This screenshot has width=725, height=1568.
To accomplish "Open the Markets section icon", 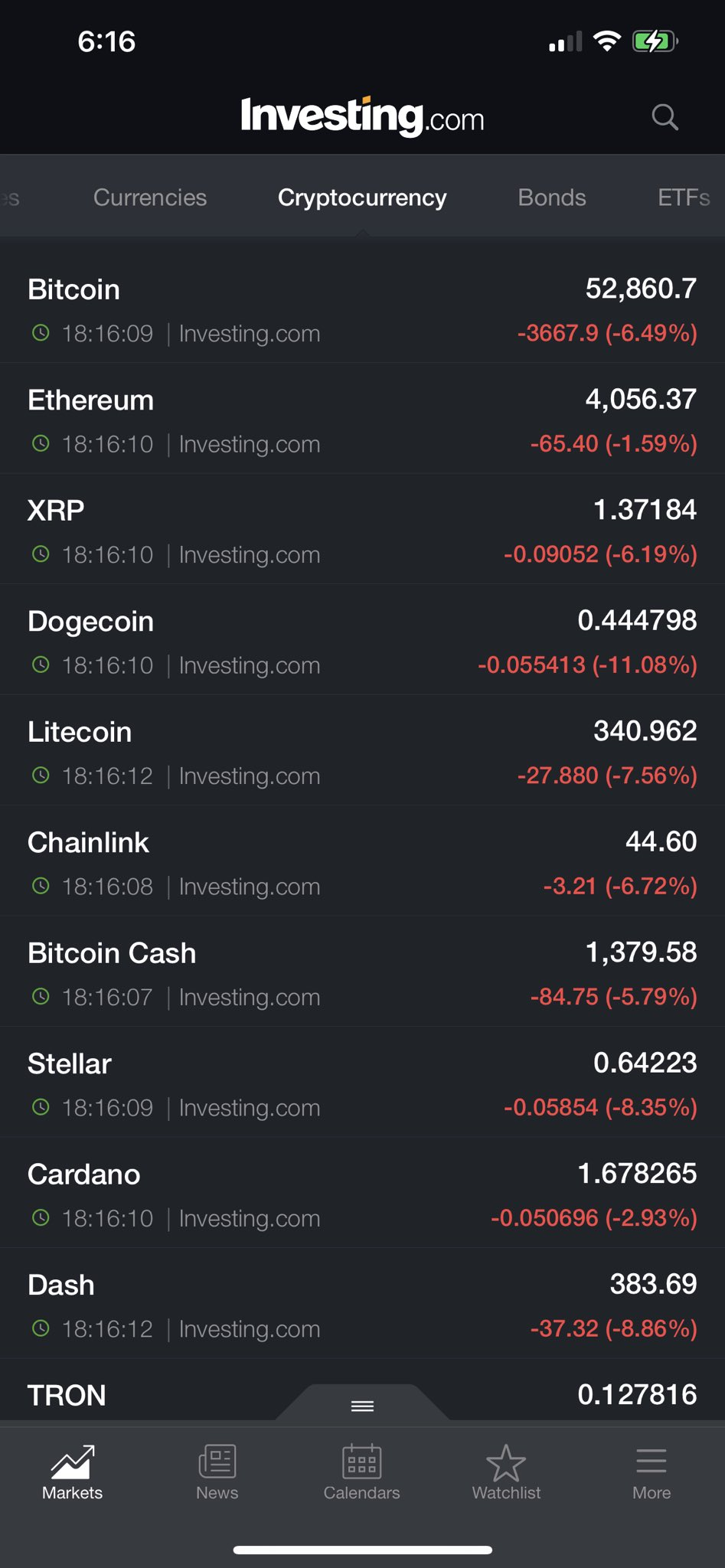I will click(x=72, y=1462).
